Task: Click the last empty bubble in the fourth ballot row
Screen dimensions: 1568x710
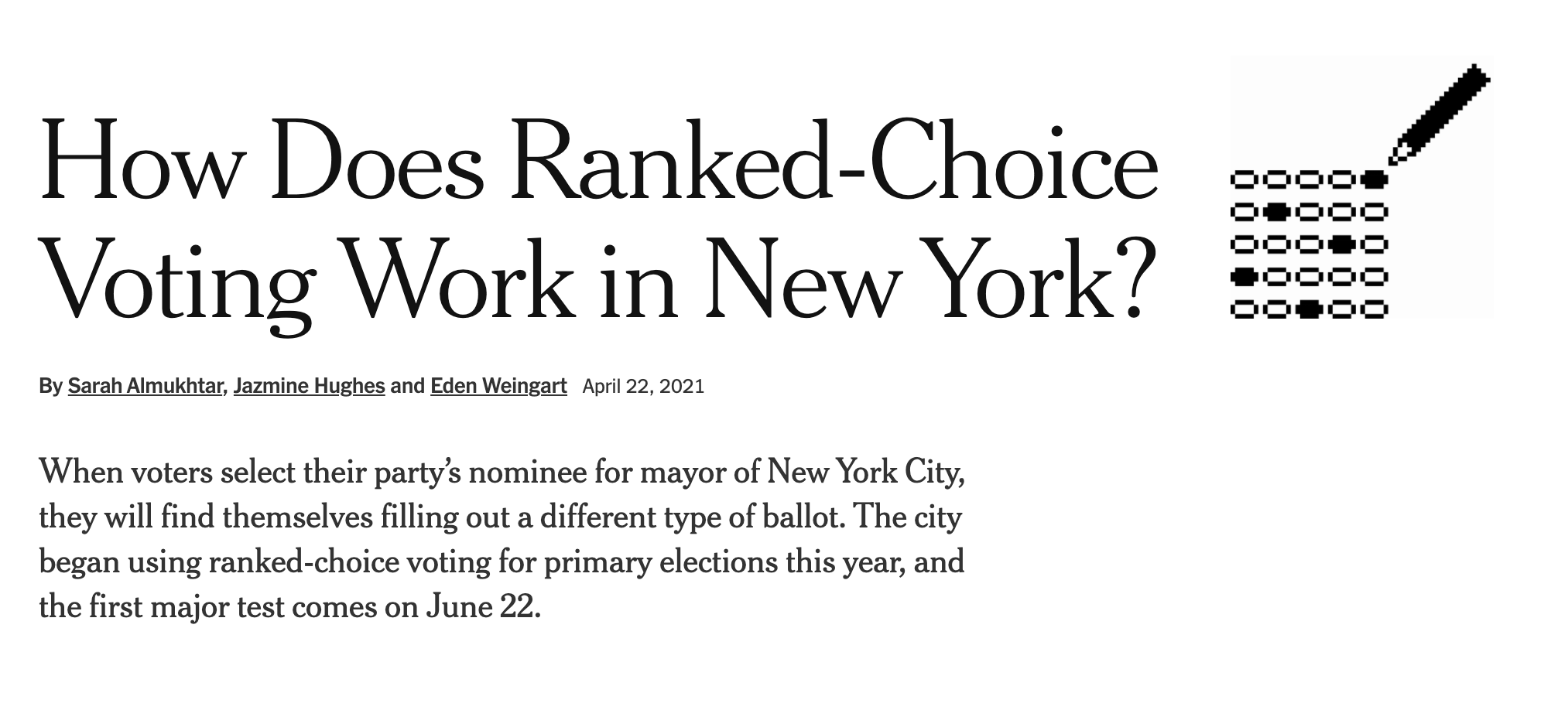Action: tap(1375, 275)
